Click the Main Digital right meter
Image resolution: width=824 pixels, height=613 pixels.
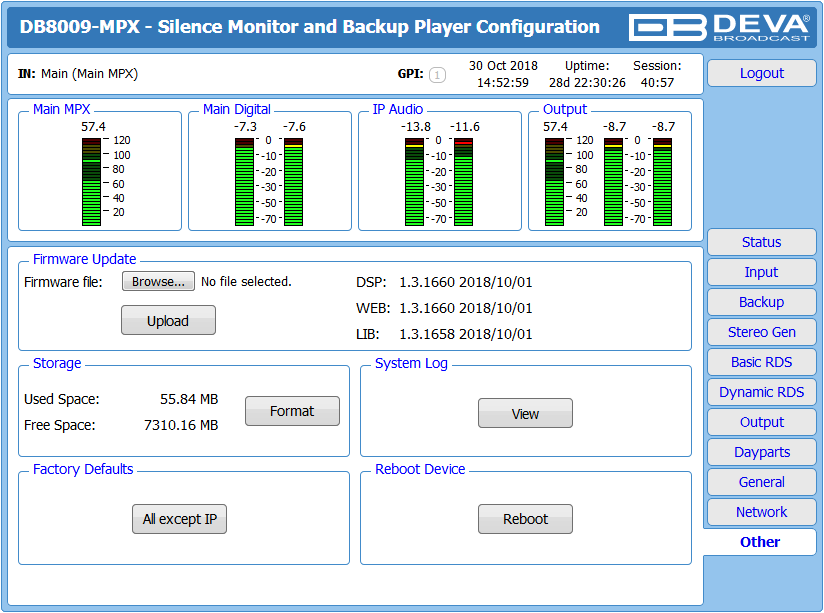click(x=293, y=182)
